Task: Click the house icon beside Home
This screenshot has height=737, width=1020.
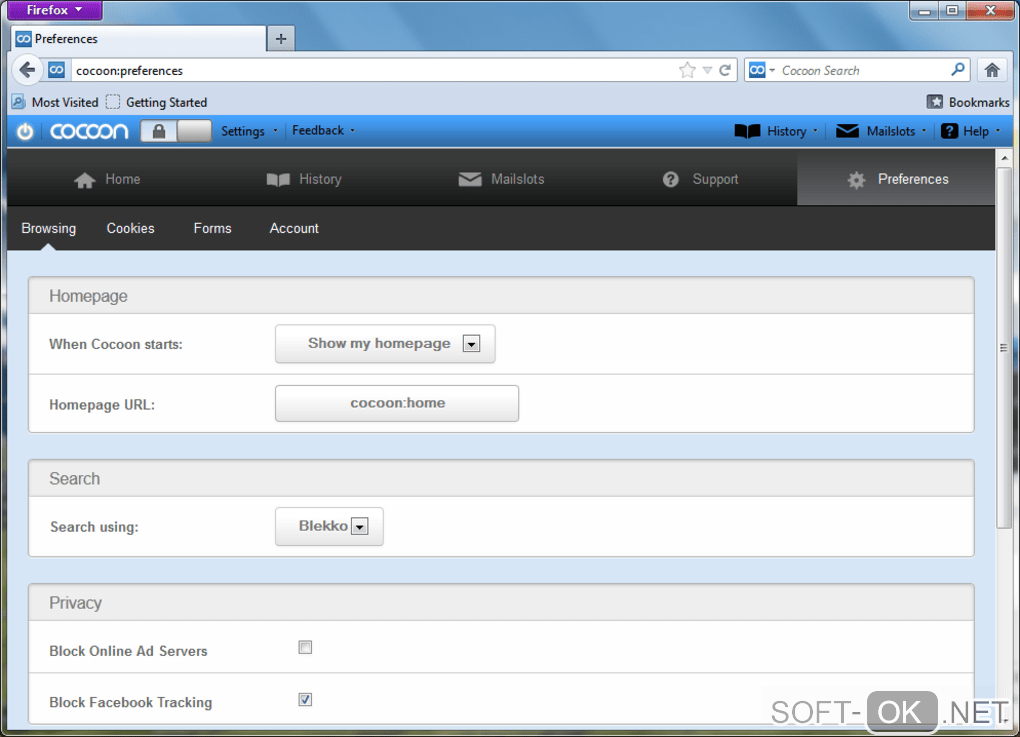Action: pos(85,180)
